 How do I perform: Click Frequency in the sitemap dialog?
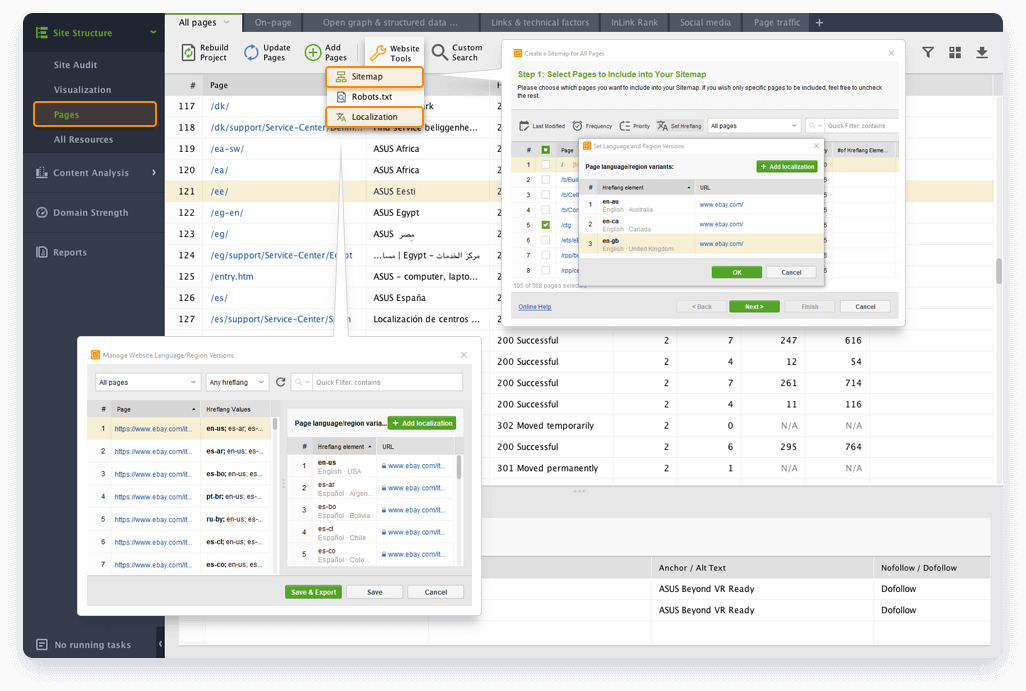pos(592,126)
